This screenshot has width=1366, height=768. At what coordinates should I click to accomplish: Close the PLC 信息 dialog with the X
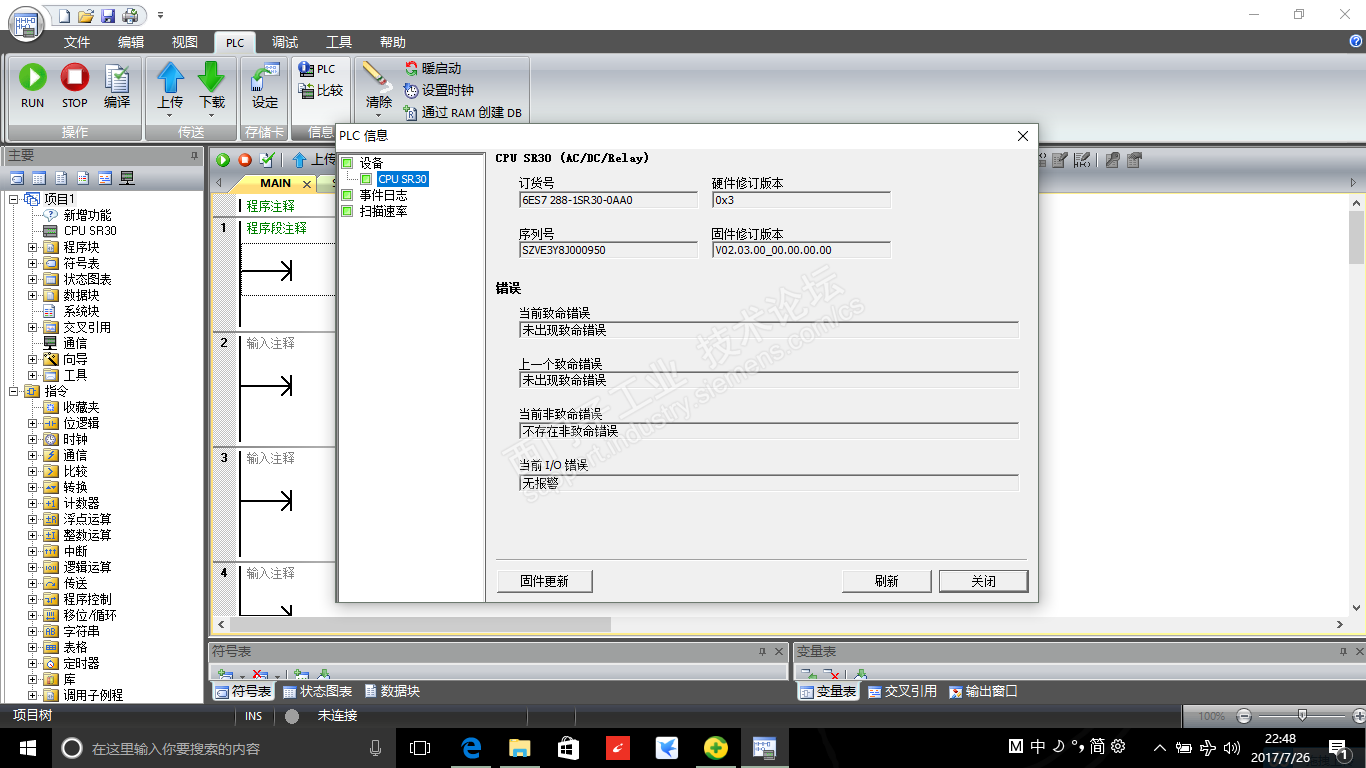(x=1022, y=136)
